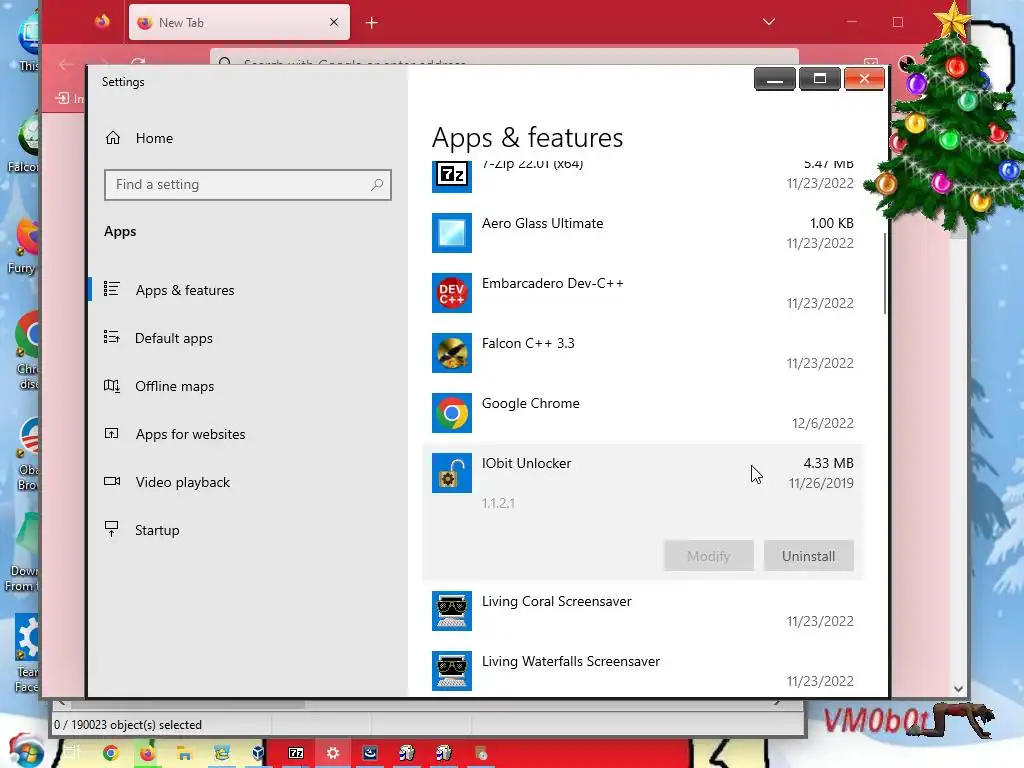The width and height of the screenshot is (1024, 768).
Task: Select the Living Waterfalls Screensaver icon
Action: tap(452, 671)
